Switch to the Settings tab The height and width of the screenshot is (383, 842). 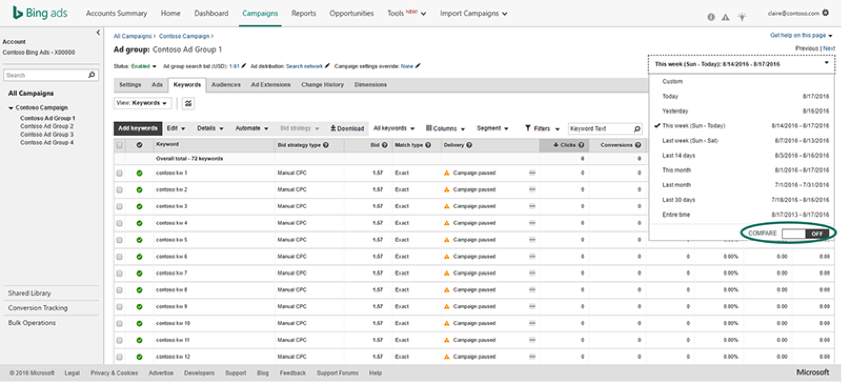tap(130, 85)
